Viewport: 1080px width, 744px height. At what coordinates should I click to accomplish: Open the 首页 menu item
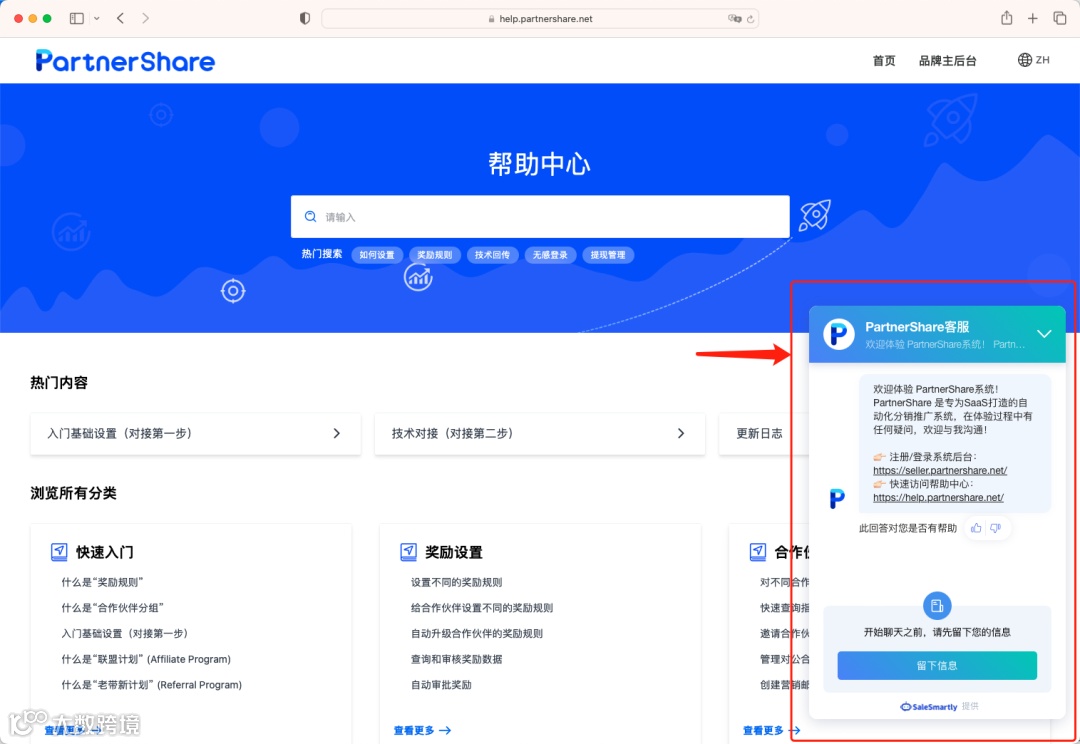click(x=884, y=61)
